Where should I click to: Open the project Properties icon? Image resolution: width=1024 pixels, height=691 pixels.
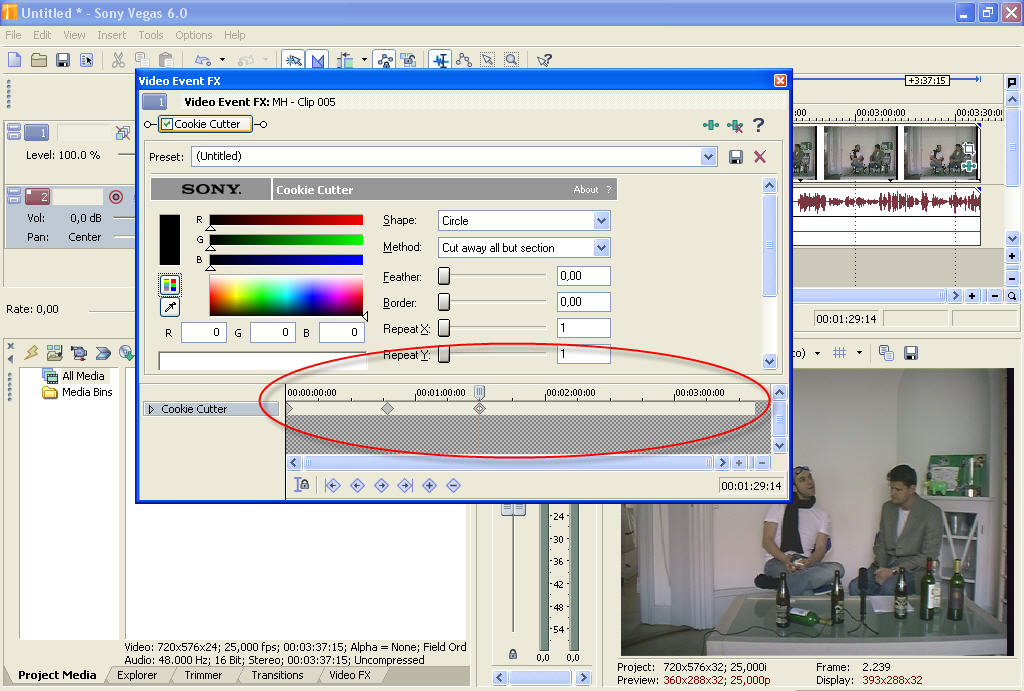coord(86,60)
